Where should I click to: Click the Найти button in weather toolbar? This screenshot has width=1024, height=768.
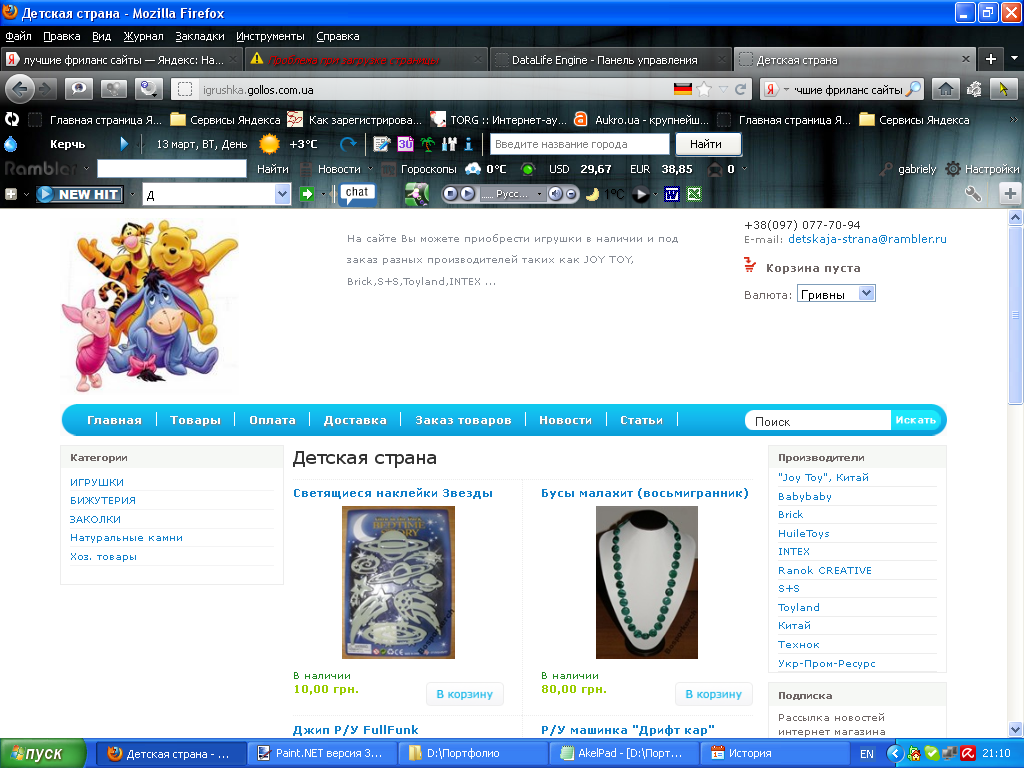(x=707, y=144)
